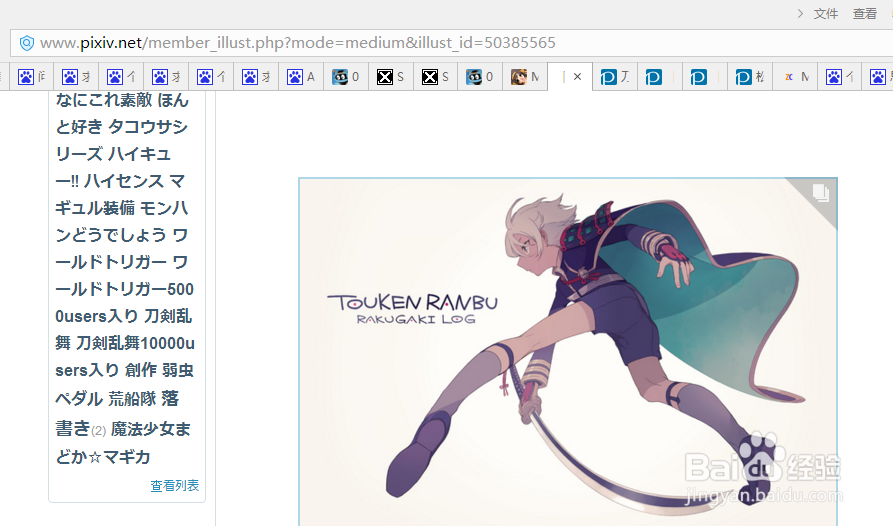Screen dimensions: 893x526
Task: Open the 創作 tag
Action: click(141, 370)
